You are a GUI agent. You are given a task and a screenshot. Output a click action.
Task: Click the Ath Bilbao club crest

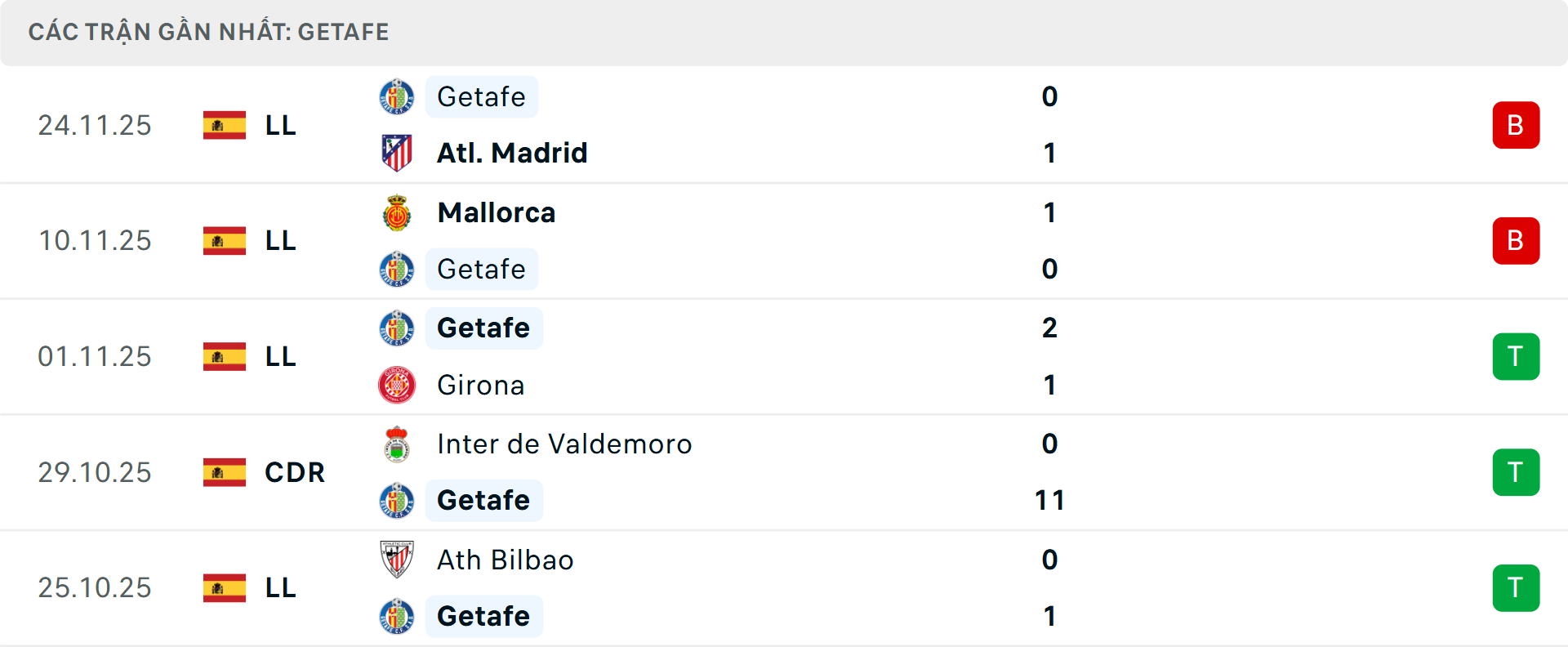point(397,560)
